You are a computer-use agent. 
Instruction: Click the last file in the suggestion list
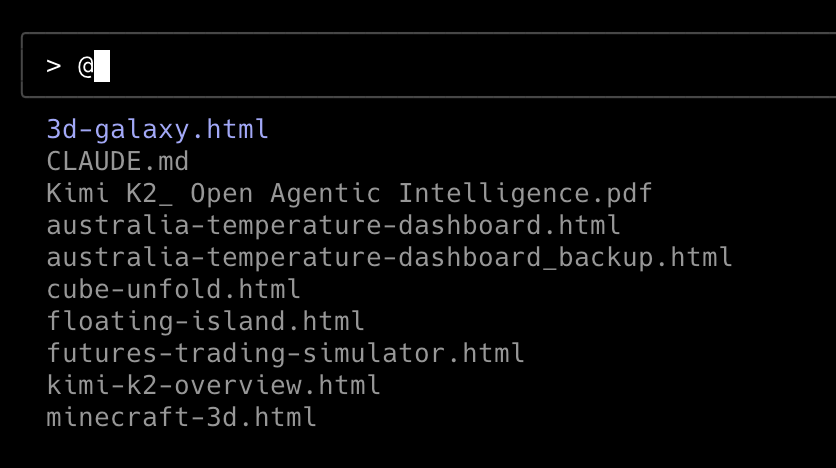(x=181, y=417)
